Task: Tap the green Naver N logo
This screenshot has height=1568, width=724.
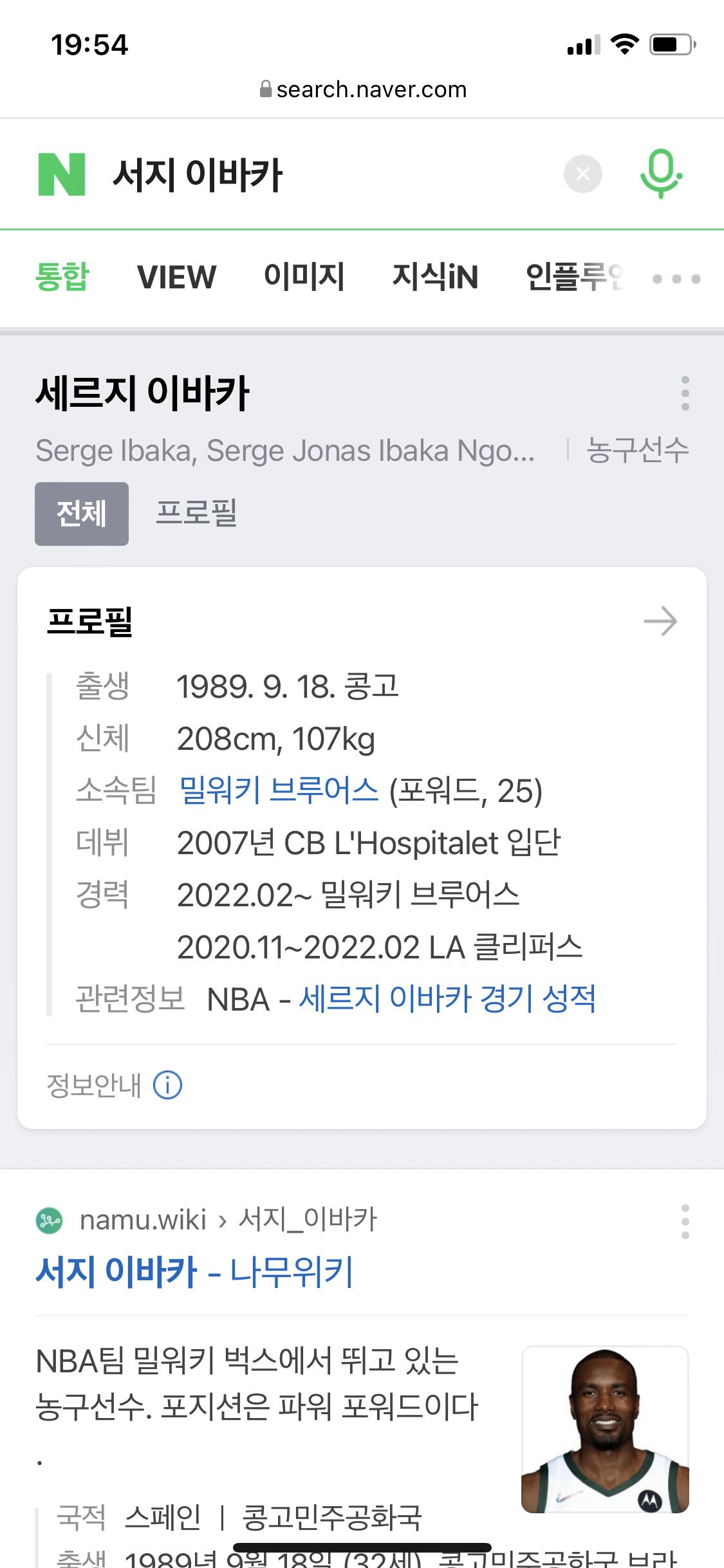Action: click(62, 174)
